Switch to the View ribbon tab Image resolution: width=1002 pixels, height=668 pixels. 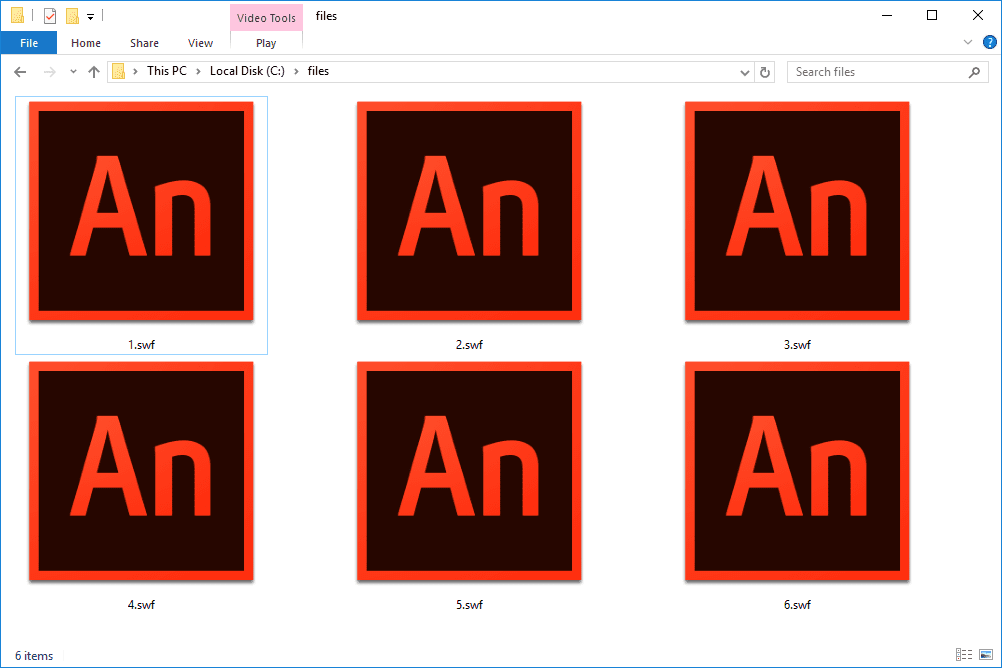(x=200, y=43)
